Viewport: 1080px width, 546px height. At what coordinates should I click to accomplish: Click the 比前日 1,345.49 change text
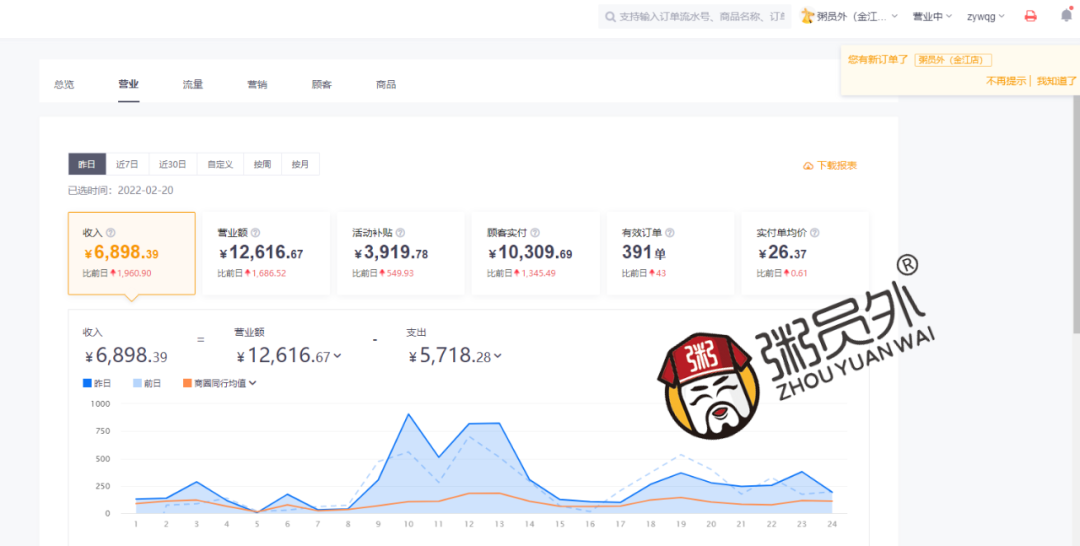point(521,273)
